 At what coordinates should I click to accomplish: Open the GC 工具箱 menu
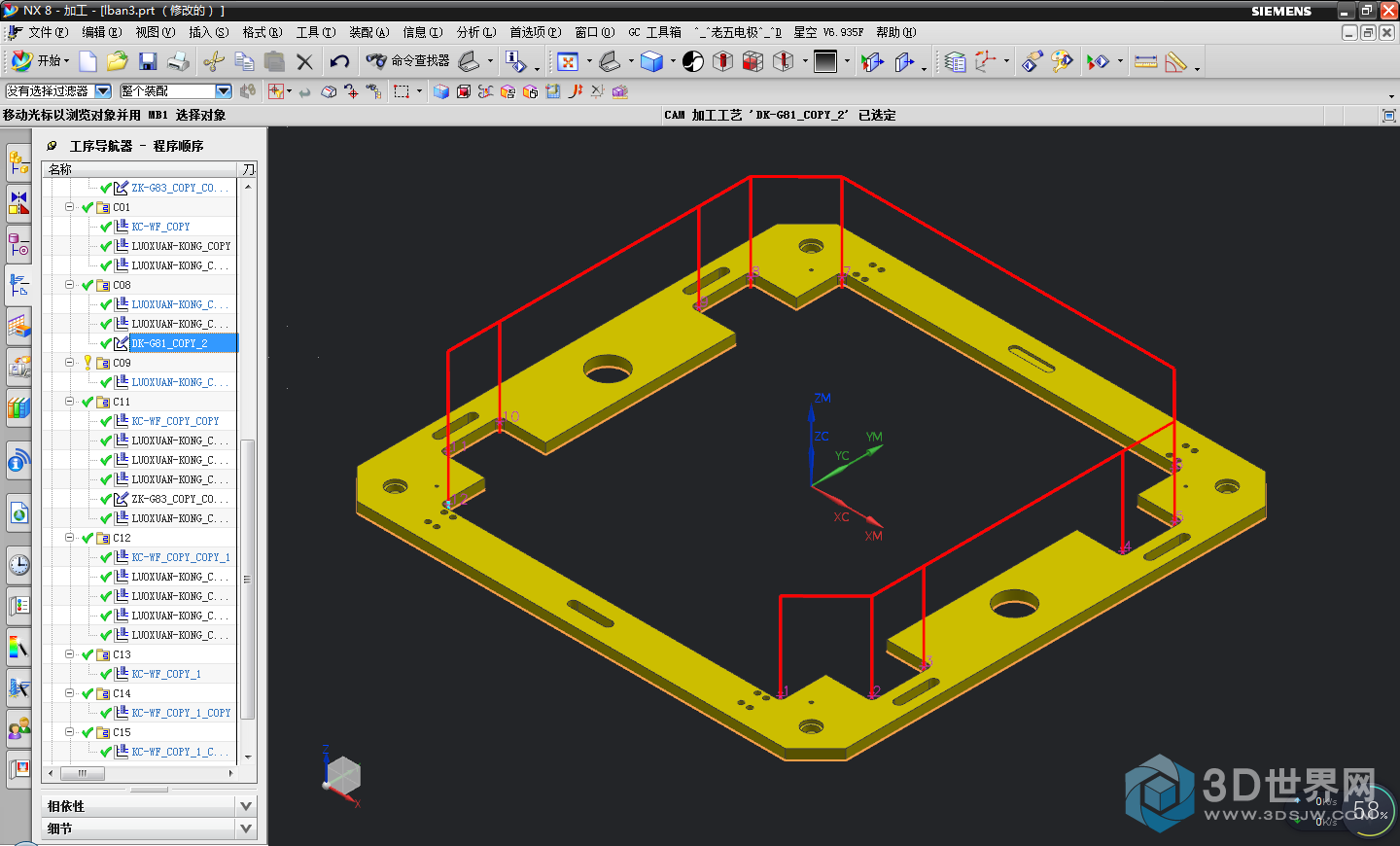point(654,32)
